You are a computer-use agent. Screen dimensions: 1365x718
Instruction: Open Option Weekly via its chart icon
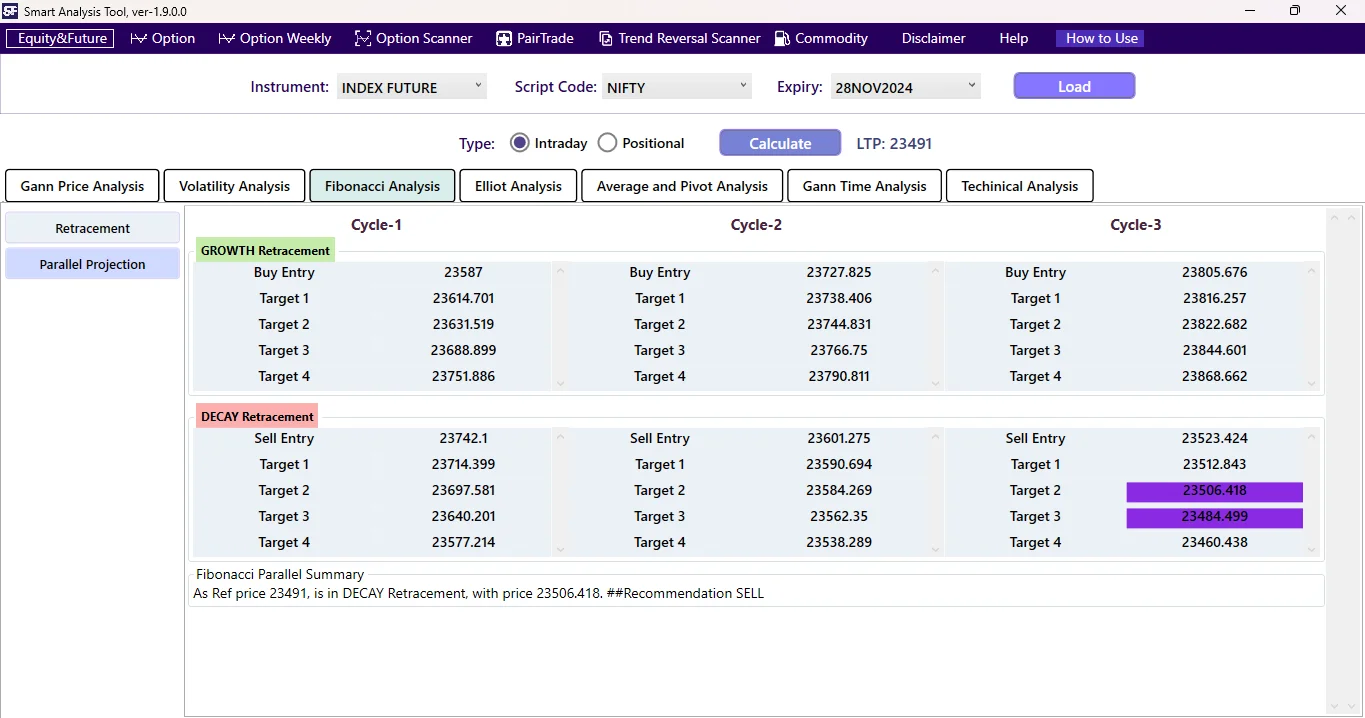pos(224,38)
